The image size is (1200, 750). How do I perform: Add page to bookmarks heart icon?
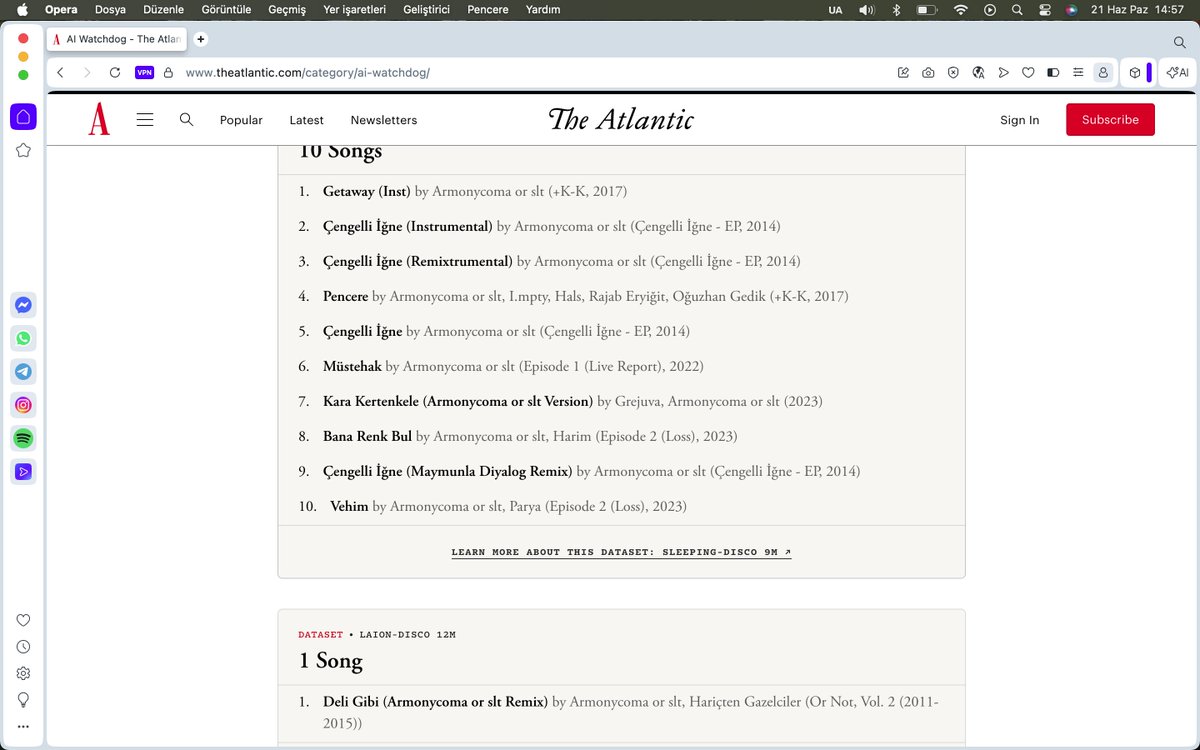point(1028,72)
